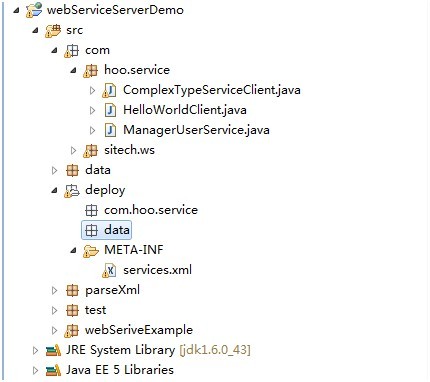
Task: Collapse the webServiceServerDemo project node
Action: click(16, 10)
